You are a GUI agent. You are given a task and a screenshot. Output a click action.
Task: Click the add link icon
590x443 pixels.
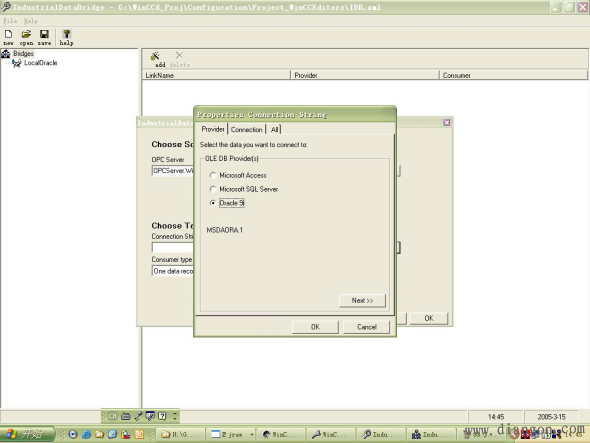coord(158,59)
